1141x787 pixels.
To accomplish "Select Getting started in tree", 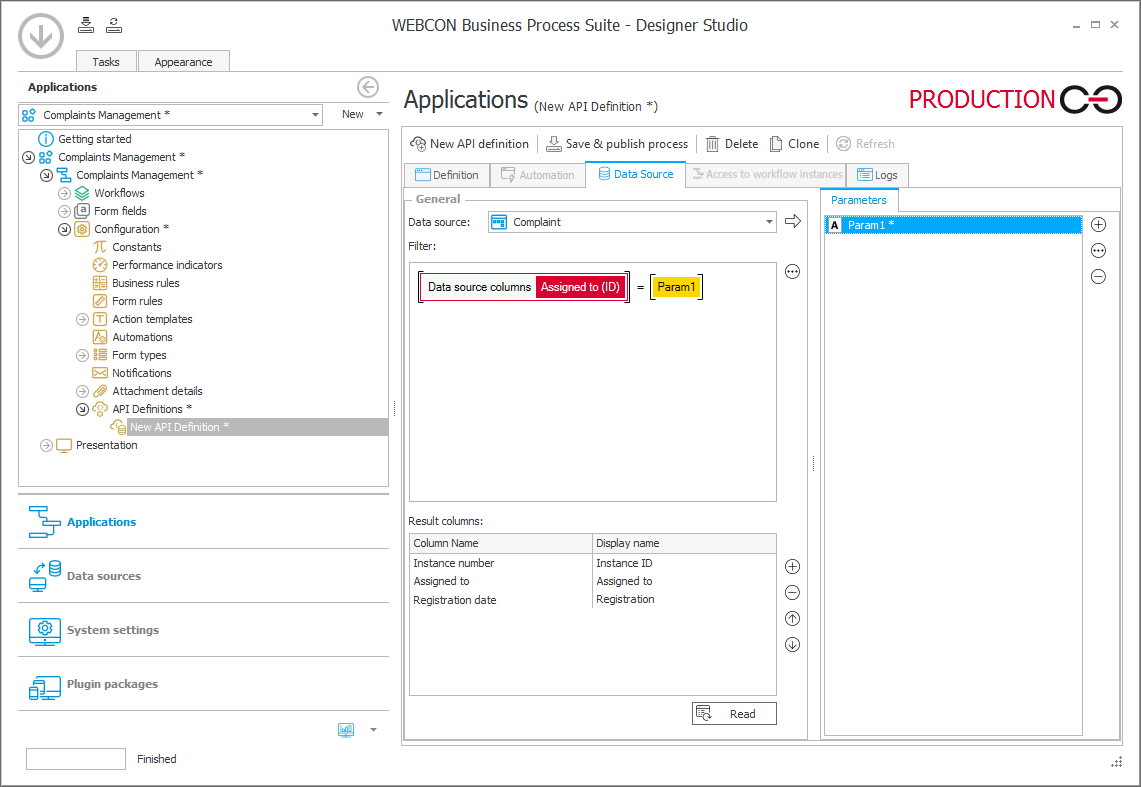I will [x=95, y=139].
